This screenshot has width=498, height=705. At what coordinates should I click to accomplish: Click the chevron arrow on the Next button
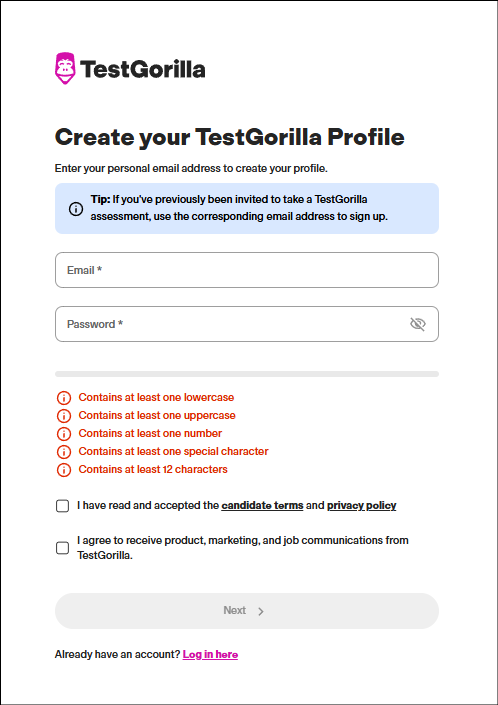(x=261, y=611)
